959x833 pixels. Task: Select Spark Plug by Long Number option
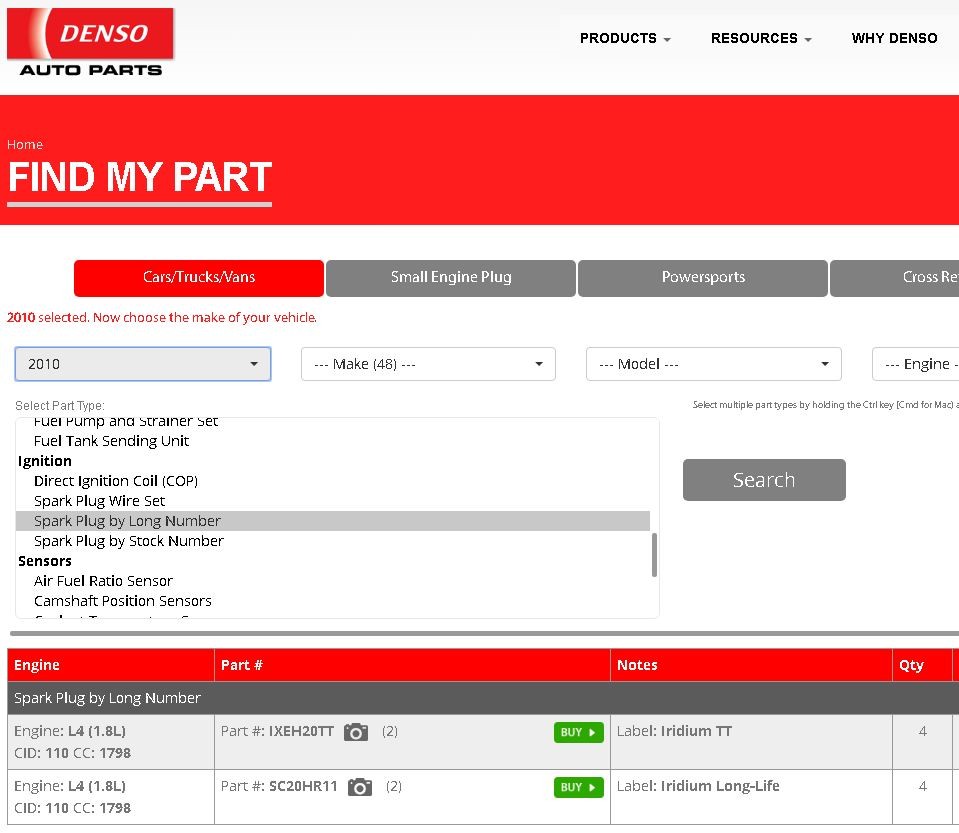(333, 521)
